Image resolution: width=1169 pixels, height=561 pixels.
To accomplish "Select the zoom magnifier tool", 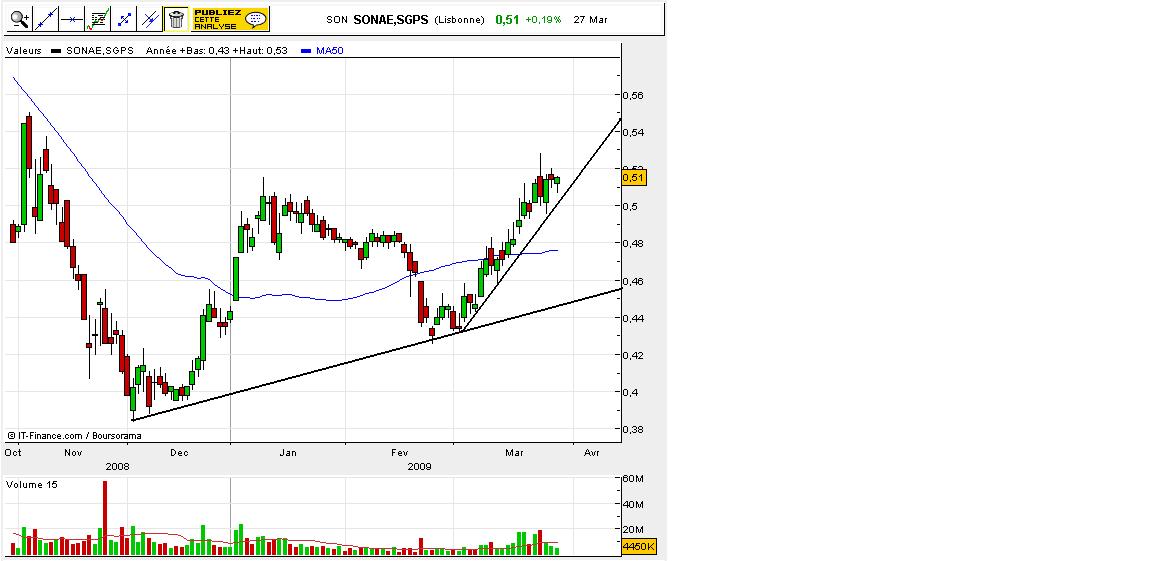I will (20, 19).
